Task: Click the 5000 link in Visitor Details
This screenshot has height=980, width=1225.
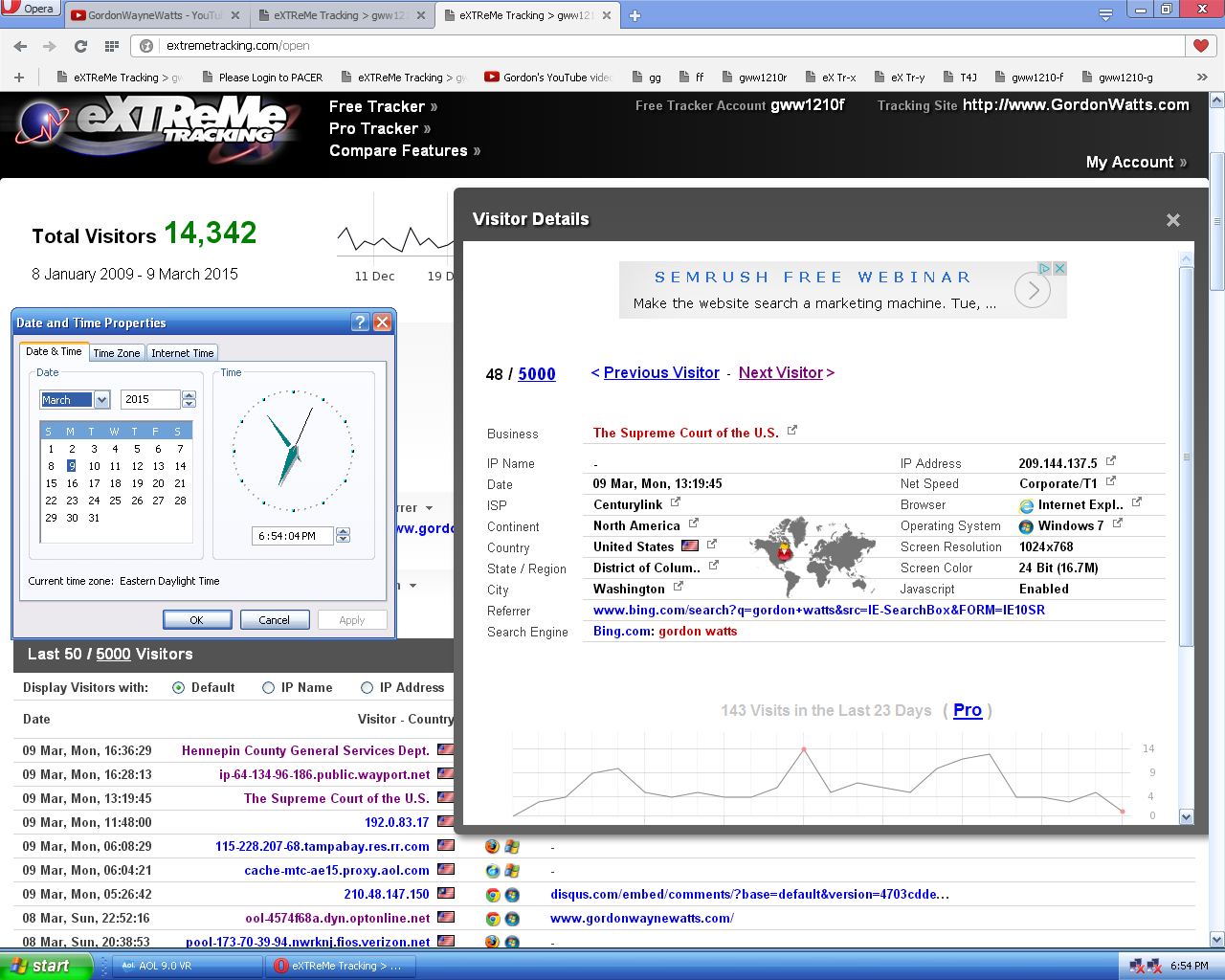Action: pos(537,374)
